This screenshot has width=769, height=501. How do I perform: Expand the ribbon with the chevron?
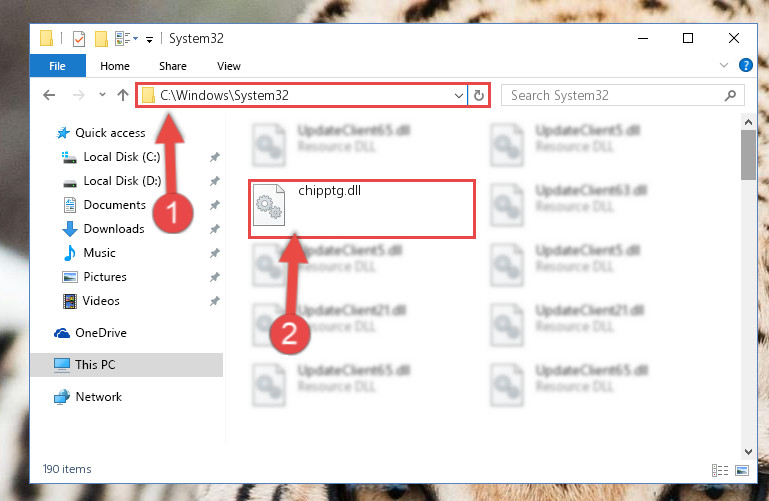pyautogui.click(x=723, y=65)
